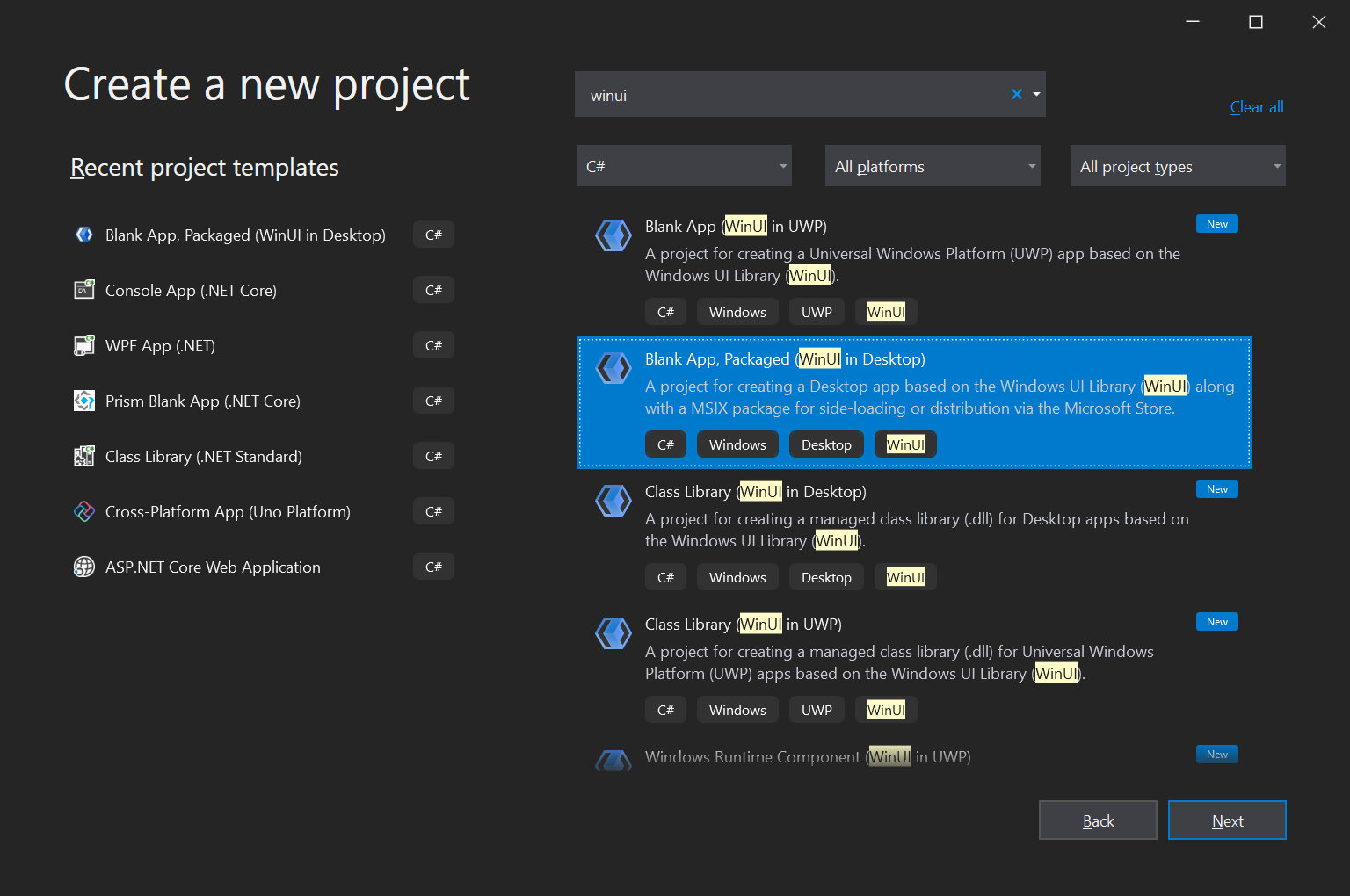
Task: Click the UWP tag under Blank App (WinUI in UWP)
Action: (817, 312)
